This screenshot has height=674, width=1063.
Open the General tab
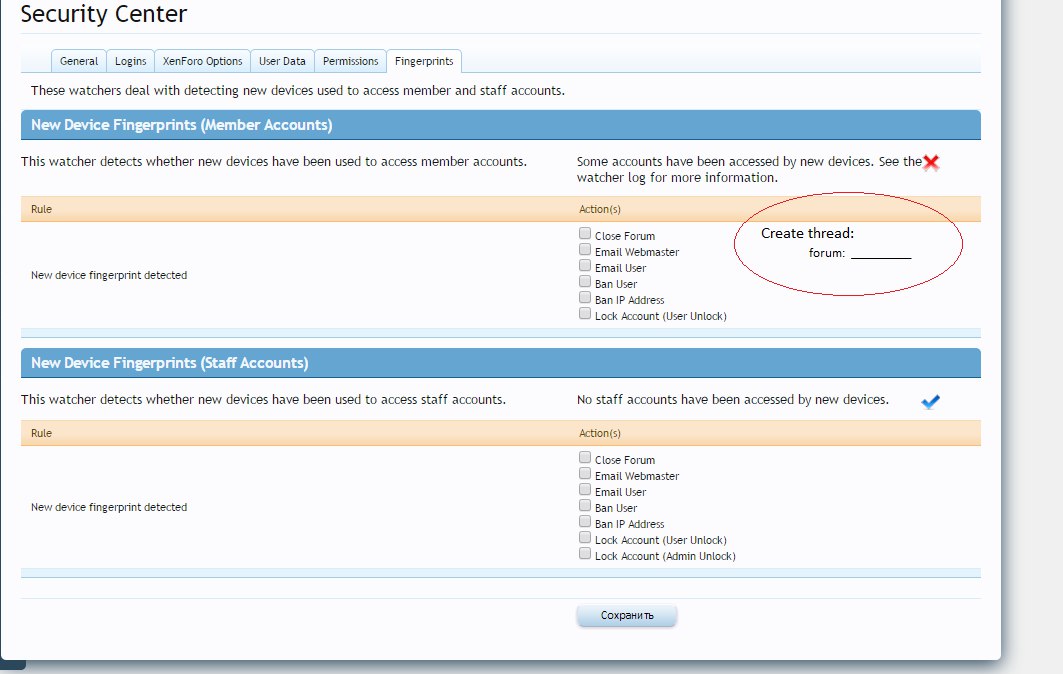coord(79,61)
